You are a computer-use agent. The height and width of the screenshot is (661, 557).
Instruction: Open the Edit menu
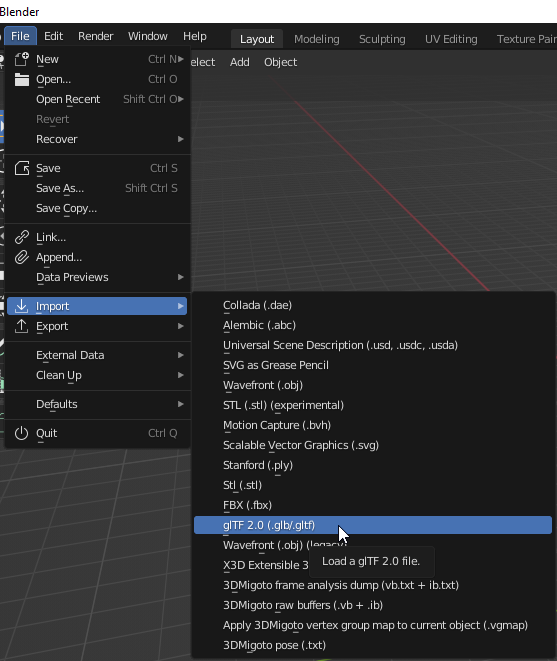coord(54,36)
